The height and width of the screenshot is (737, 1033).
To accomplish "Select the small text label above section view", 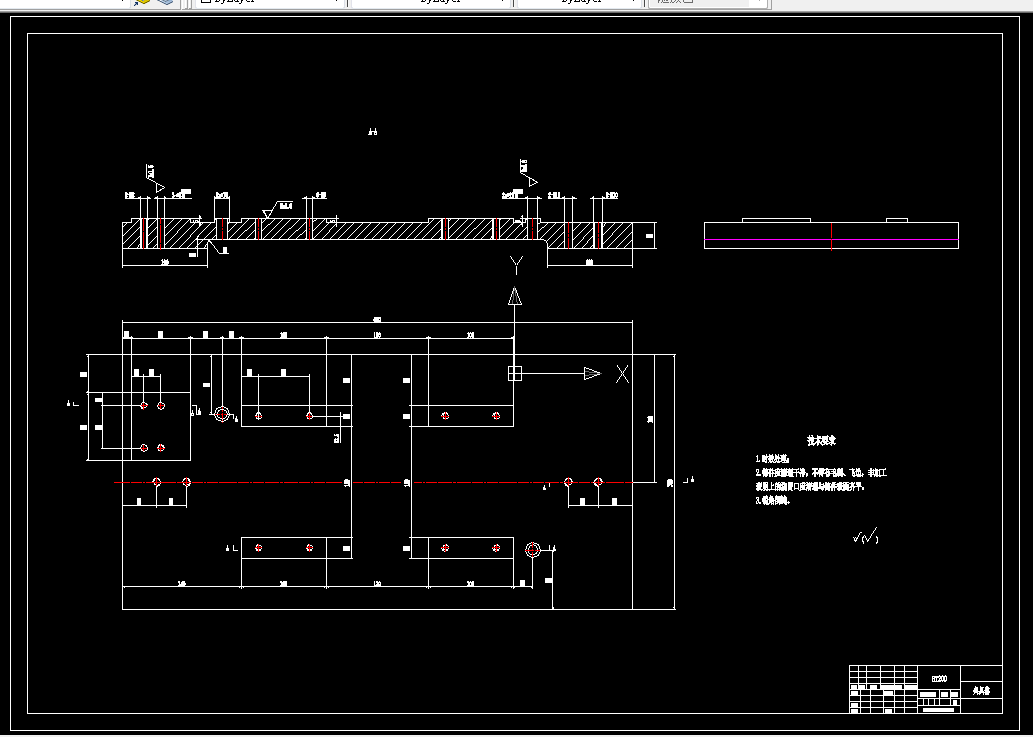I will [373, 132].
